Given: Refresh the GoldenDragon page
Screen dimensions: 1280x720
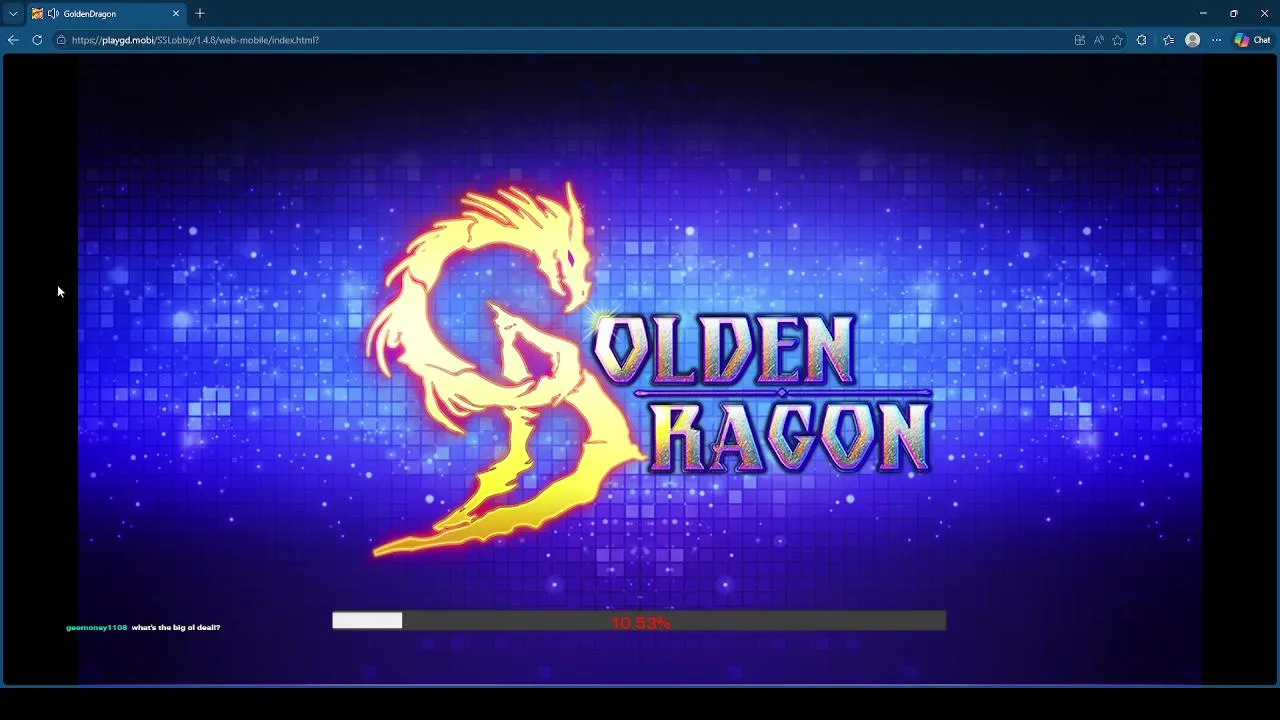Looking at the screenshot, I should coord(37,40).
